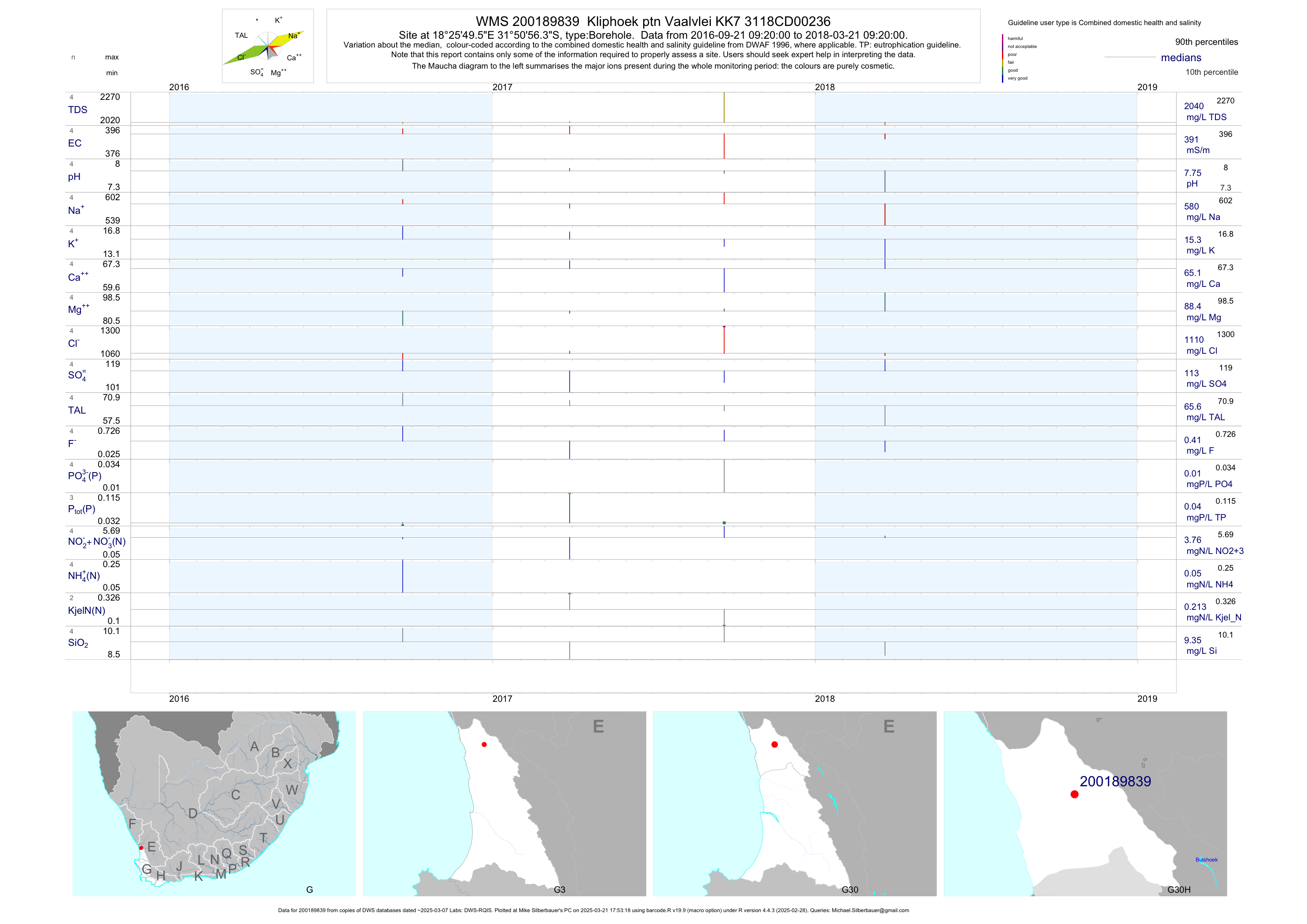Click the red dot on South Africa map
This screenshot has height=924, width=1307.
[x=141, y=848]
